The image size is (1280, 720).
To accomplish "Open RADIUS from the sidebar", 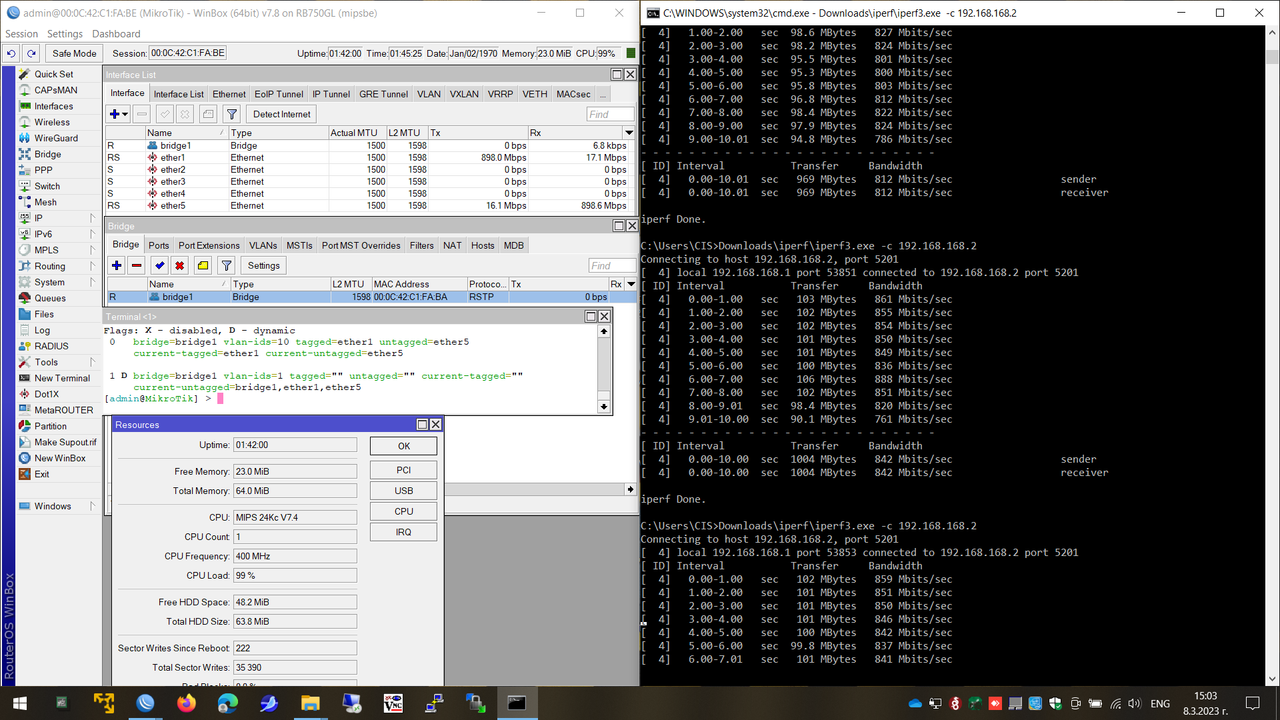I will [x=51, y=346].
